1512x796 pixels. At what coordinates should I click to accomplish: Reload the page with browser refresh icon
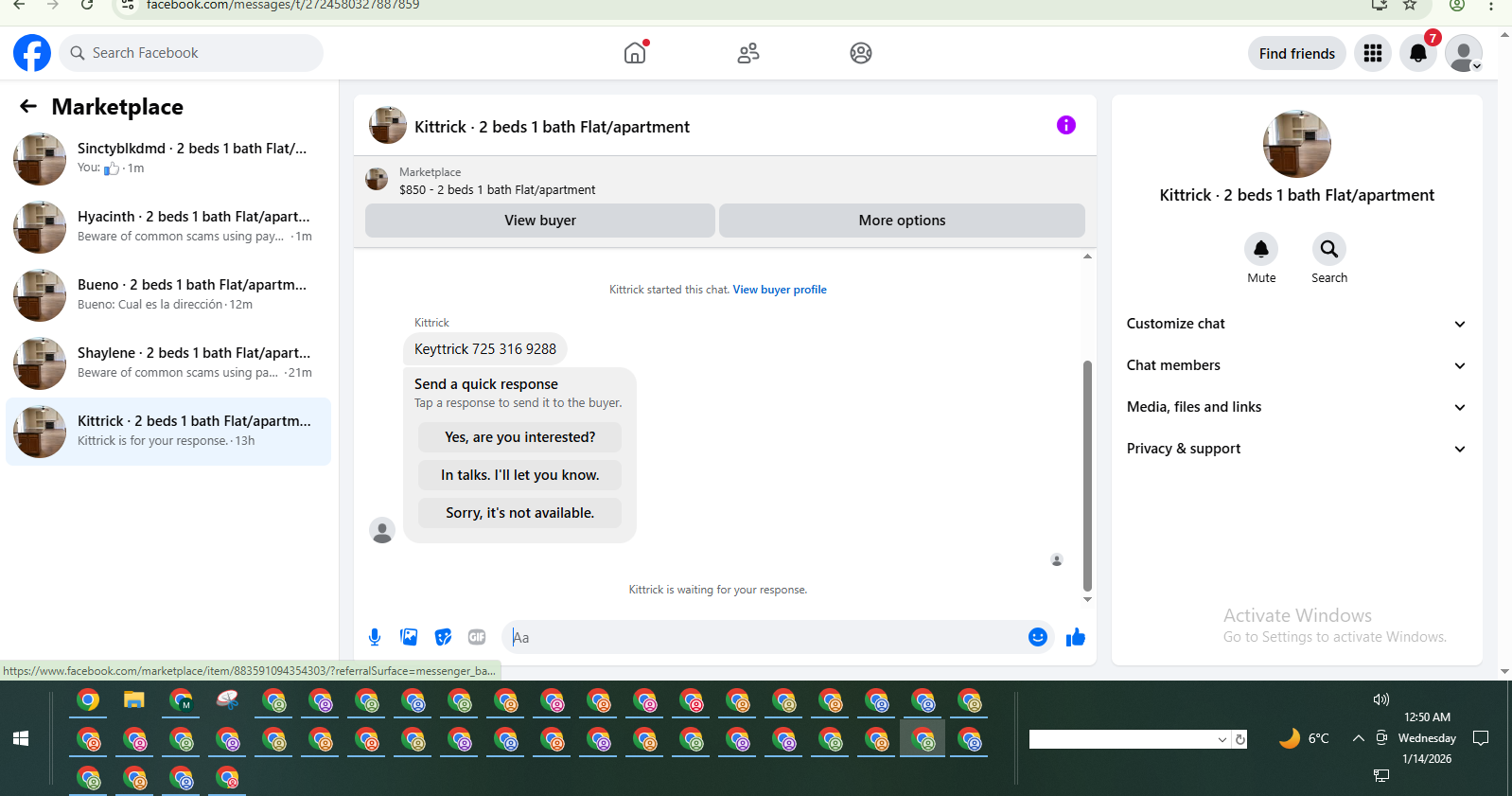(x=87, y=5)
